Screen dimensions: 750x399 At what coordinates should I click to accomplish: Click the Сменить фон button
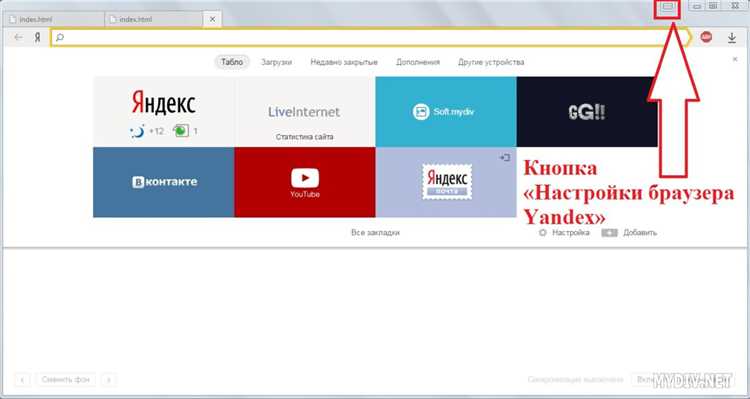pos(66,379)
